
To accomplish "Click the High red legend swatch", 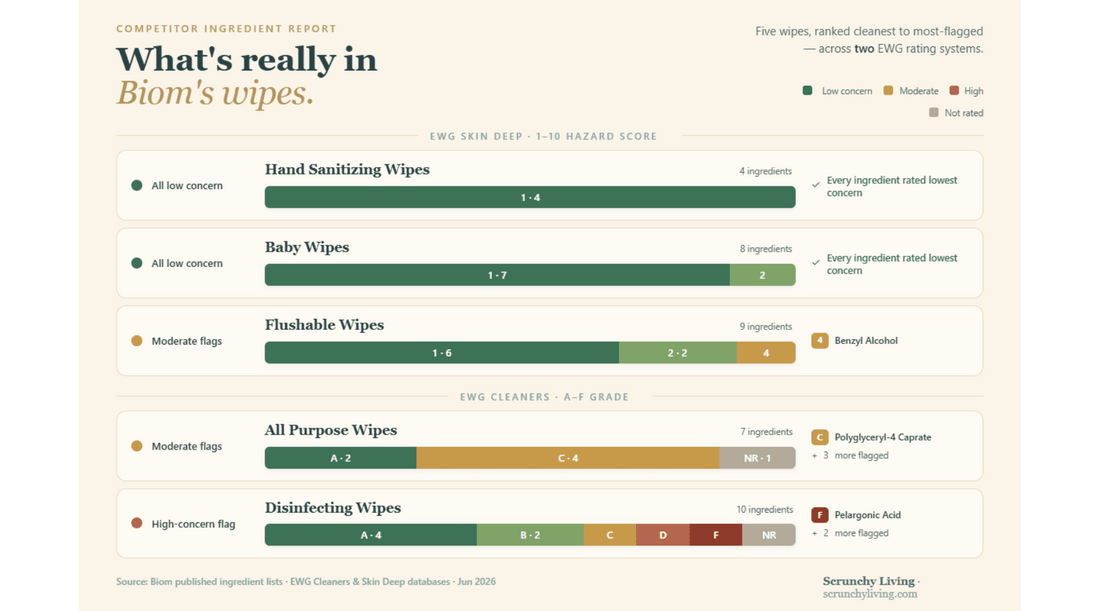I will click(x=954, y=90).
